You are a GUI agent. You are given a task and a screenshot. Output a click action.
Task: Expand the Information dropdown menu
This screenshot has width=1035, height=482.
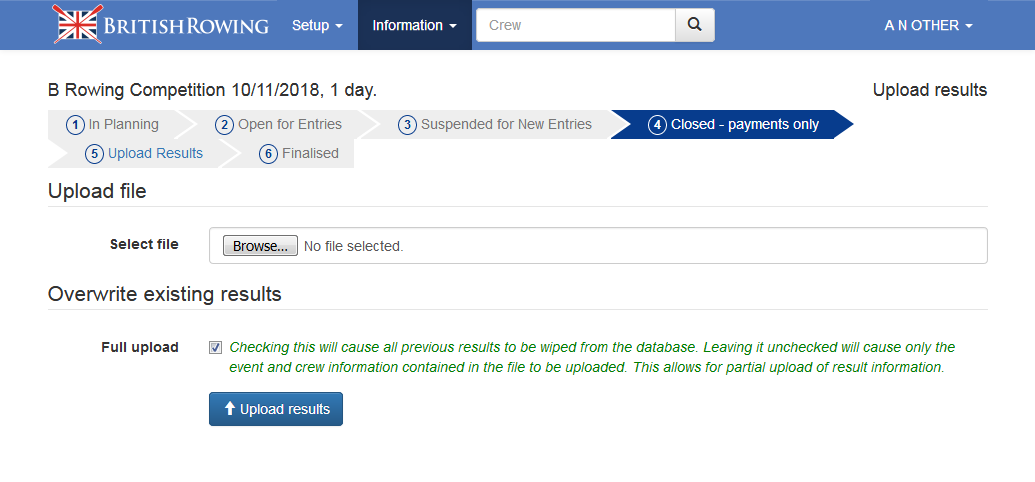coord(414,25)
